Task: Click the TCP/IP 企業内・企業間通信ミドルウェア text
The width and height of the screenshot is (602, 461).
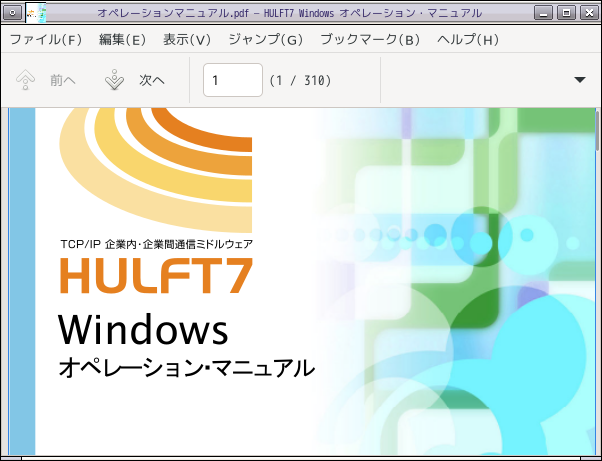Action: tap(157, 244)
